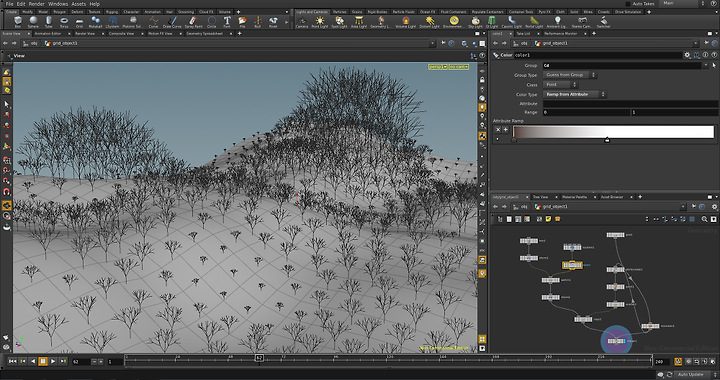Select the File shelf tool

(x=242, y=22)
